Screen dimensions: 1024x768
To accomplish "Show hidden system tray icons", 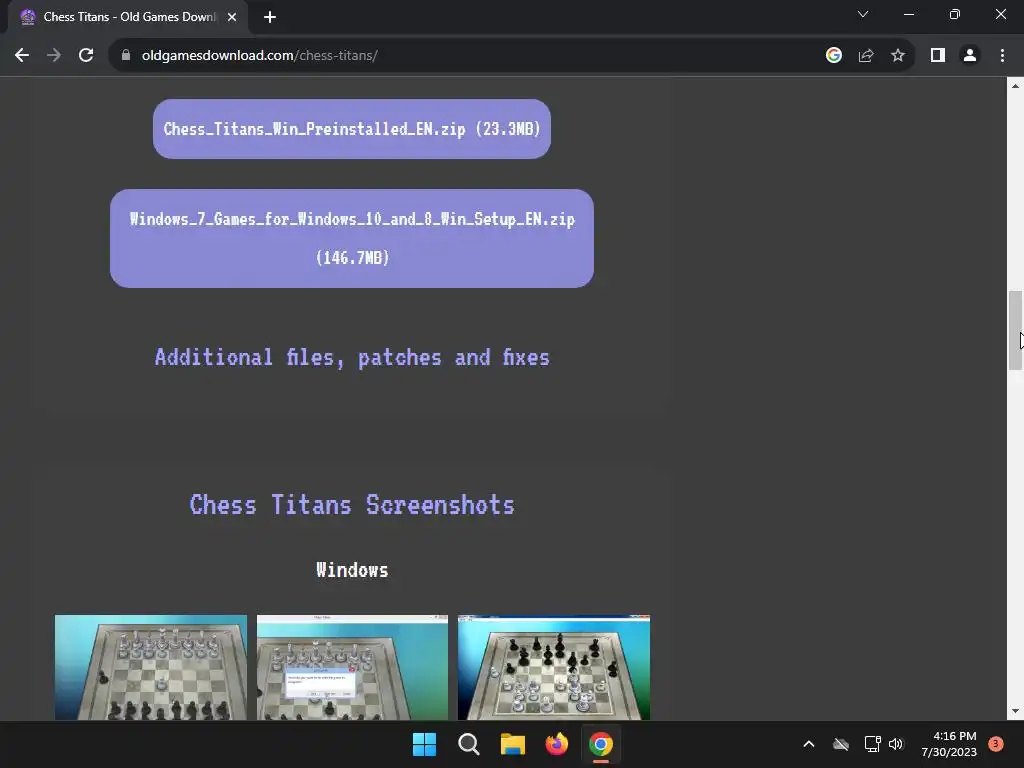I will click(808, 744).
